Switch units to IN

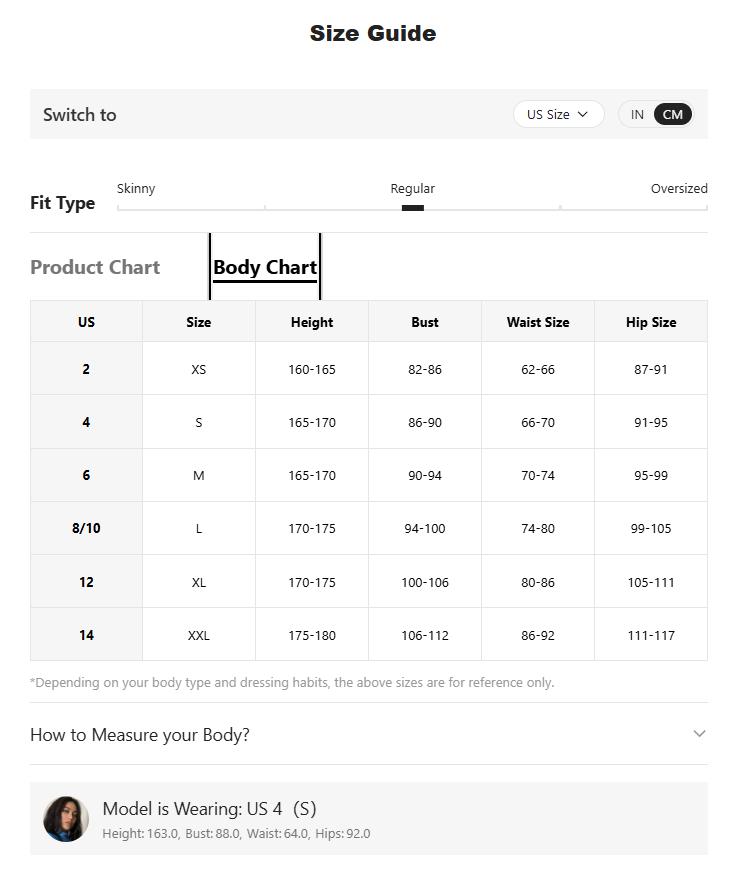tap(637, 115)
